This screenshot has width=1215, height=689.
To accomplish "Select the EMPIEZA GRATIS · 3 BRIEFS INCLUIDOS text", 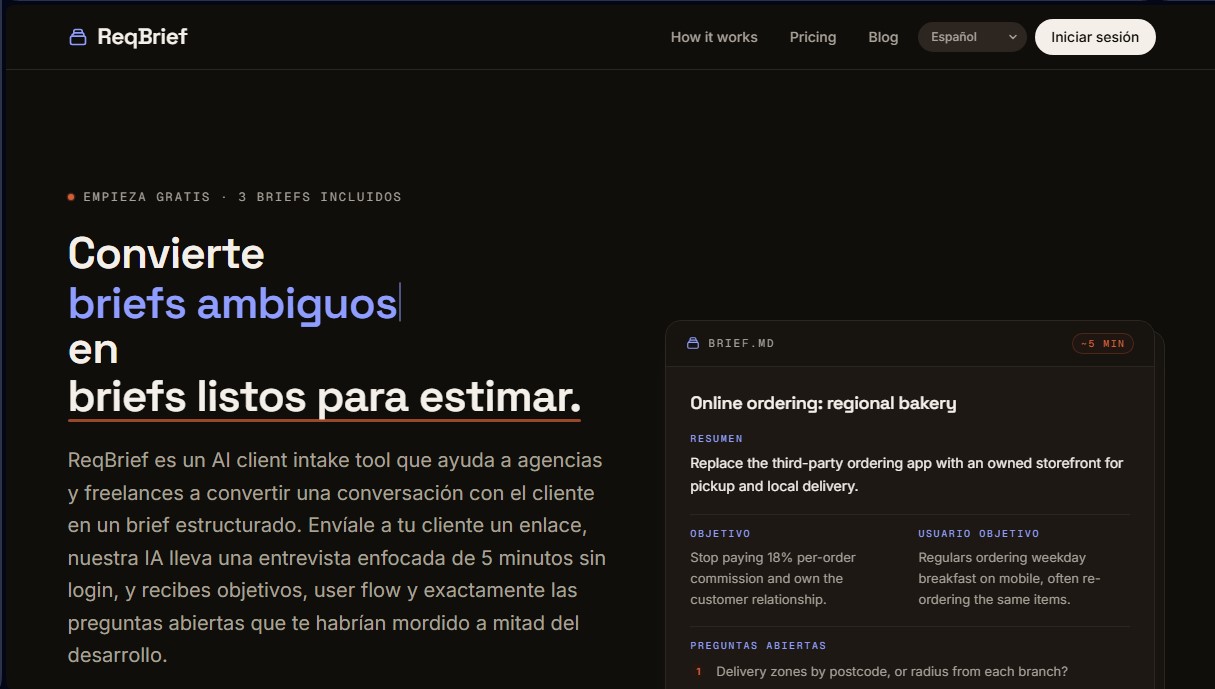I will point(243,197).
